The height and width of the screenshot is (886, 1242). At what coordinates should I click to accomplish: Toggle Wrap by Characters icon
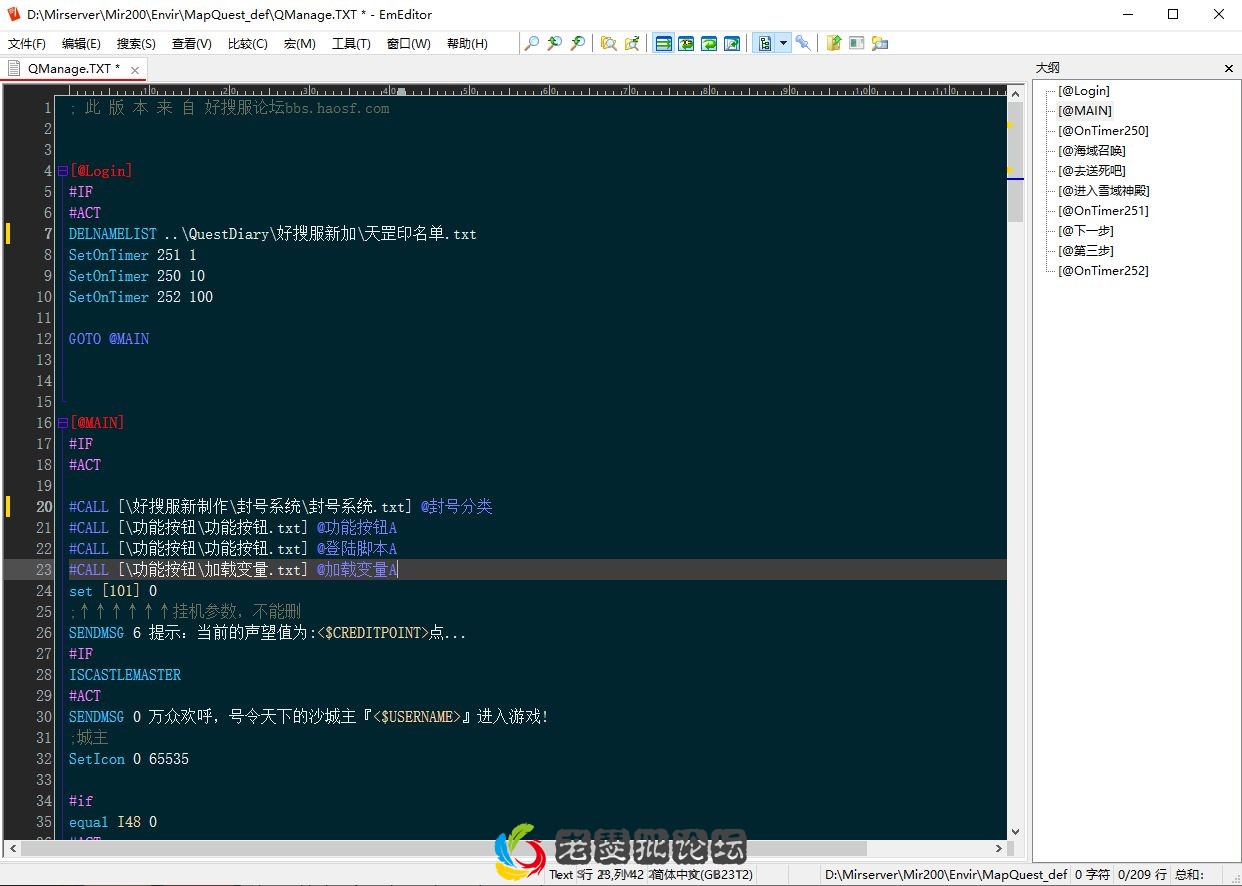coord(686,43)
